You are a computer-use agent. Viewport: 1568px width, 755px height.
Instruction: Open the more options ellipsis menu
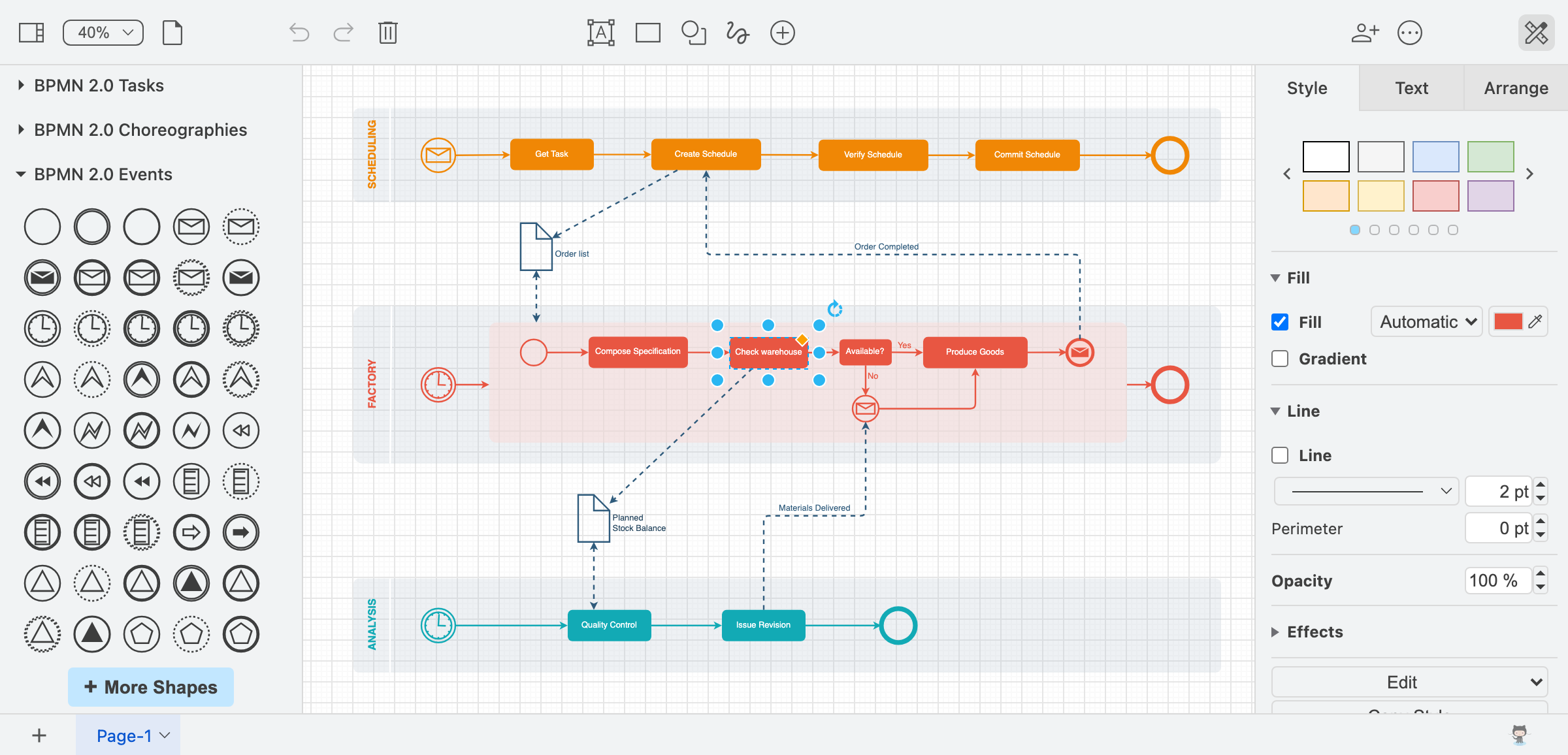tap(1409, 33)
